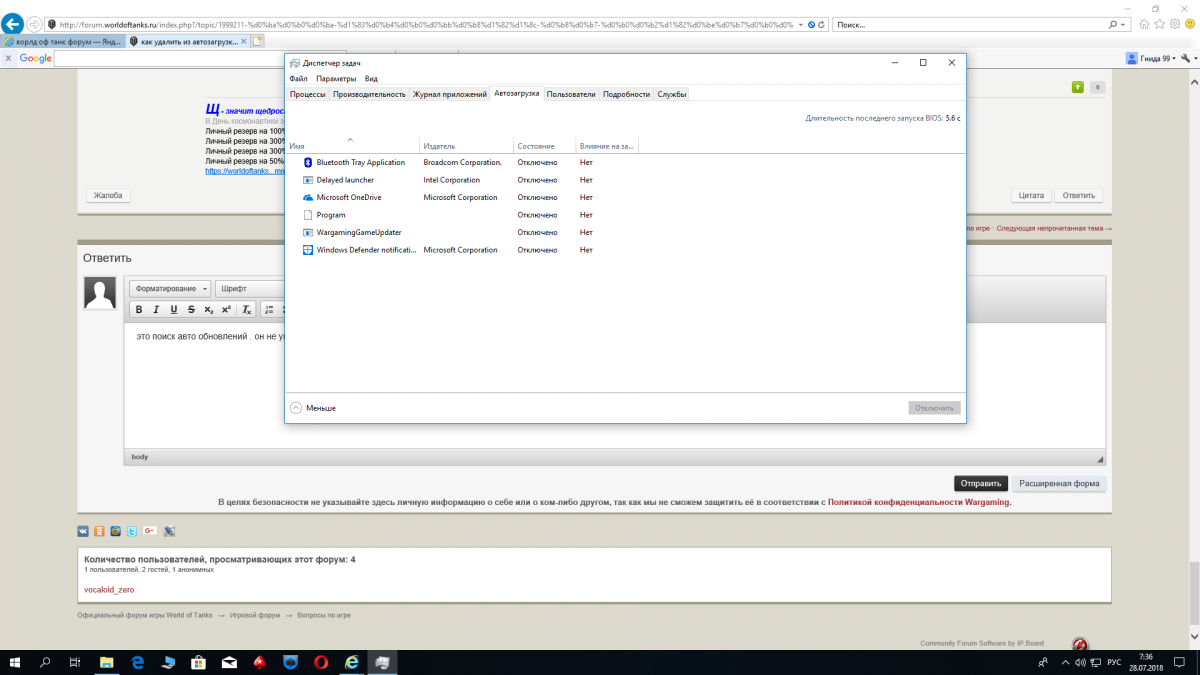The height and width of the screenshot is (675, 1200).
Task: Click the Состояние column header to sort
Action: 535,146
